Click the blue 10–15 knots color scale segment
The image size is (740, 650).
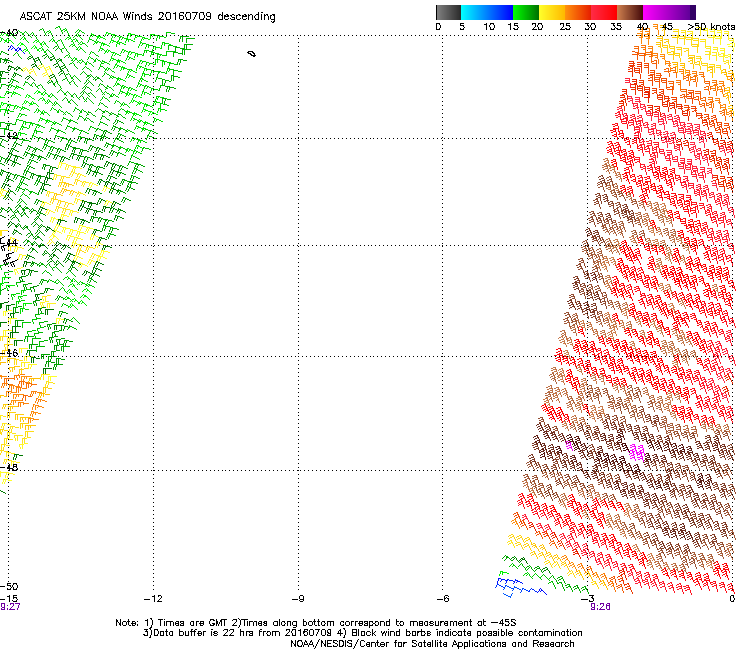point(500,12)
